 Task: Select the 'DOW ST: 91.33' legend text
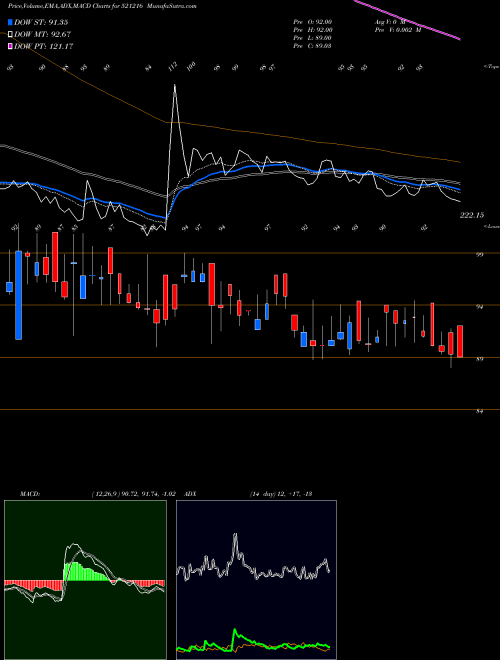(x=41, y=23)
